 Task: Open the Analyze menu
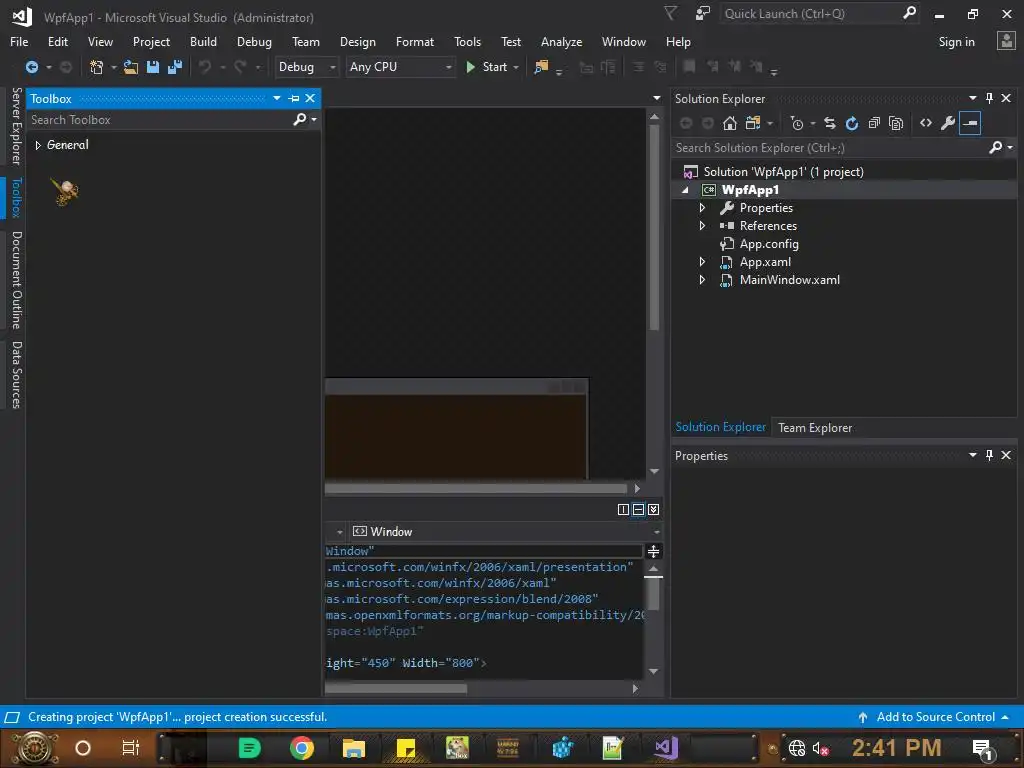[562, 42]
